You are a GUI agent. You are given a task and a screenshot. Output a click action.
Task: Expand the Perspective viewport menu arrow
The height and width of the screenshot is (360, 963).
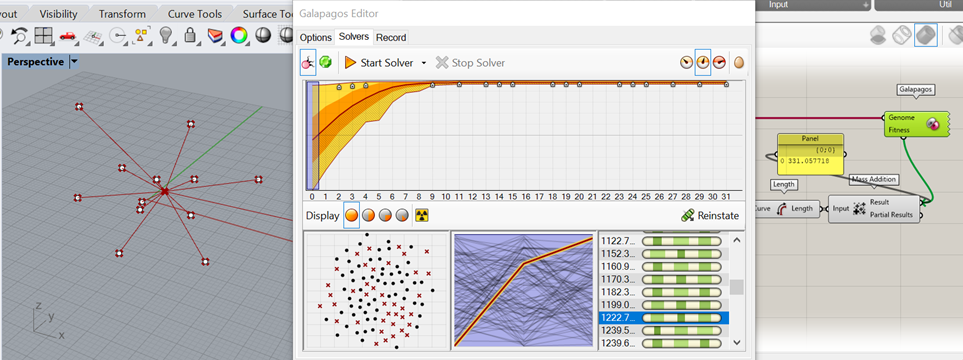coord(74,62)
